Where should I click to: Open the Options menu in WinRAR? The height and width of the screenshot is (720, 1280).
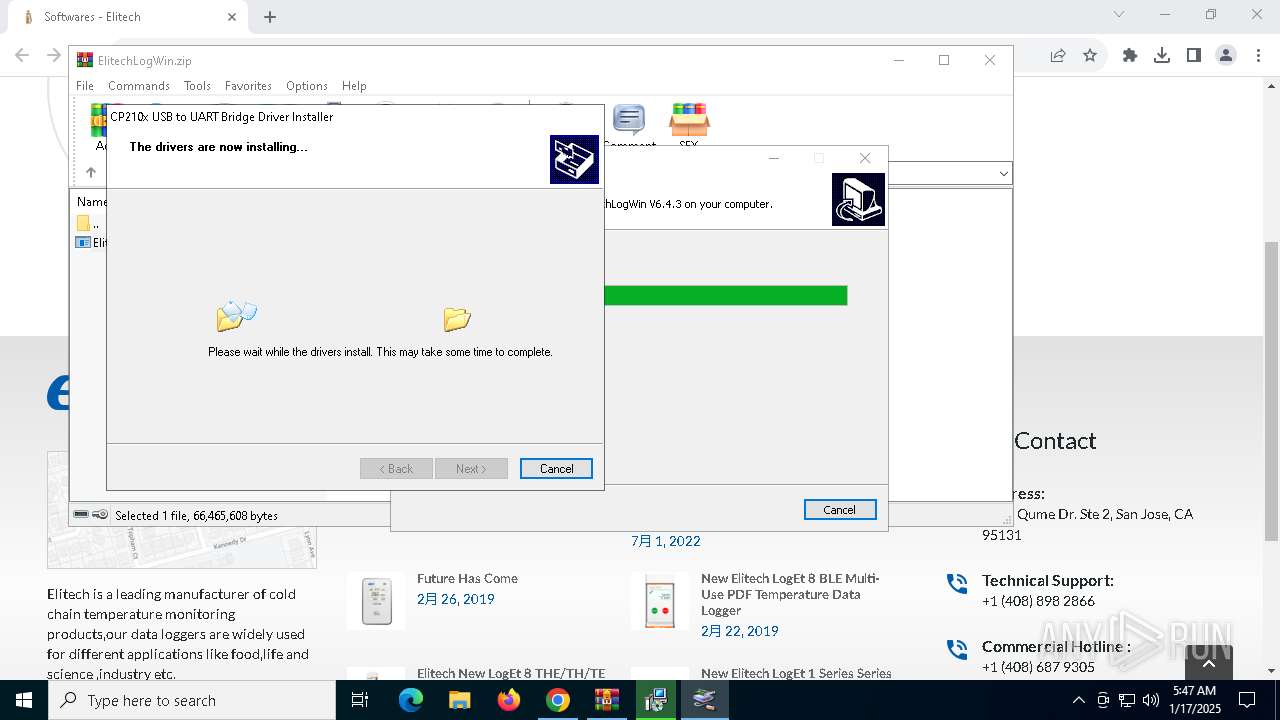click(x=307, y=86)
